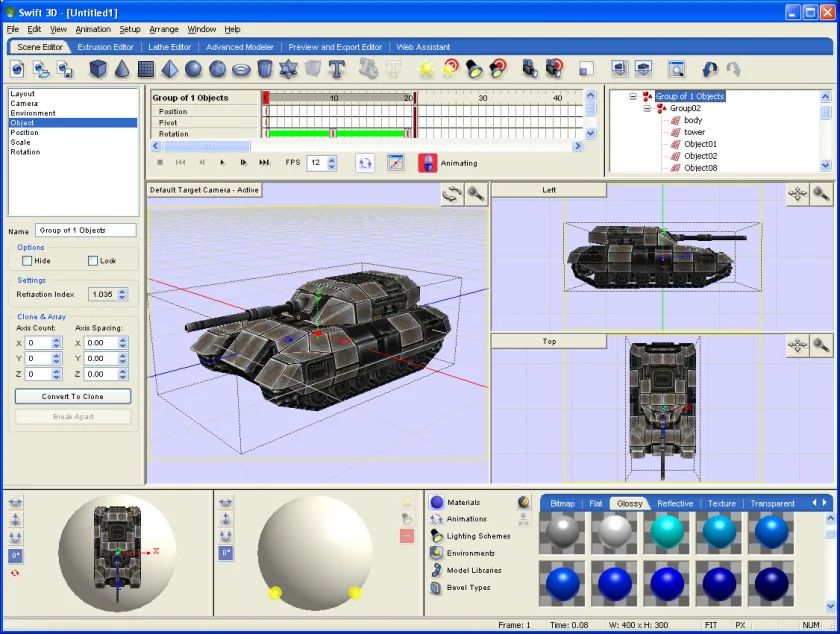Create a cone primitive
The image size is (840, 634).
(x=122, y=69)
